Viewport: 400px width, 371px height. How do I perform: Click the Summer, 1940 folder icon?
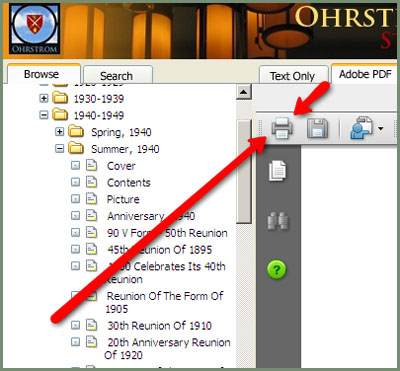(x=76, y=148)
